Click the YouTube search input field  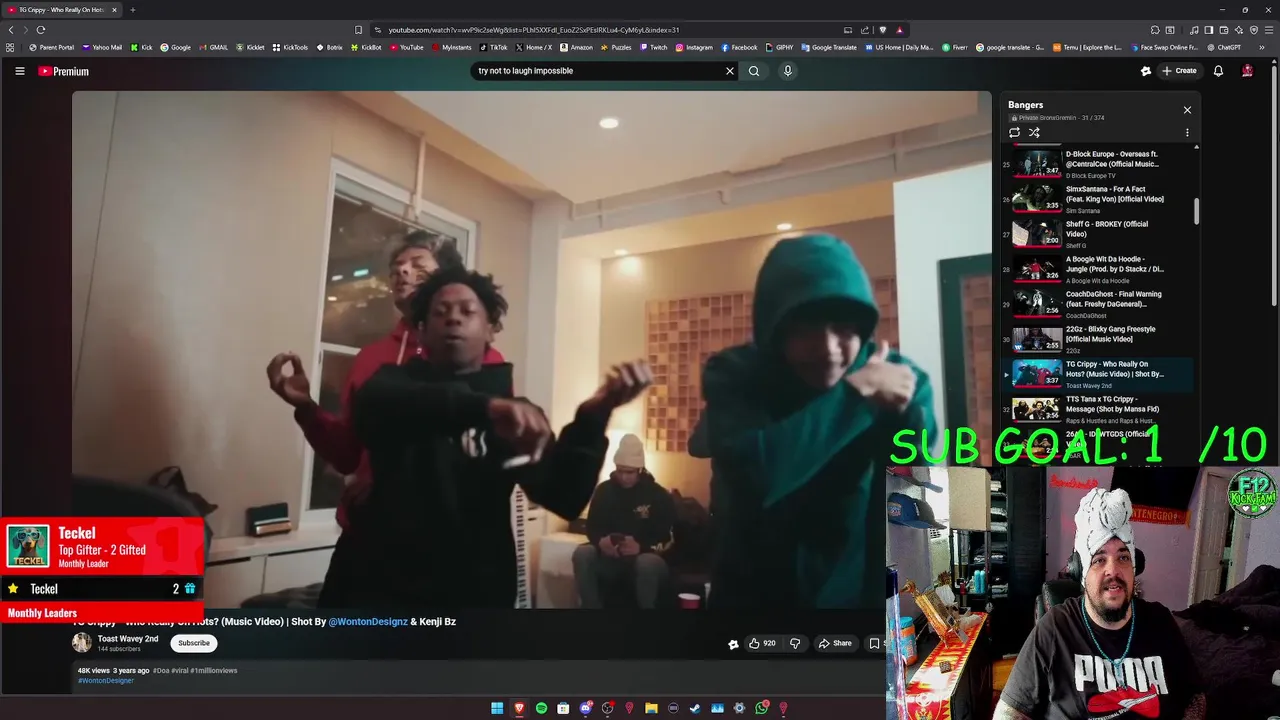[598, 71]
